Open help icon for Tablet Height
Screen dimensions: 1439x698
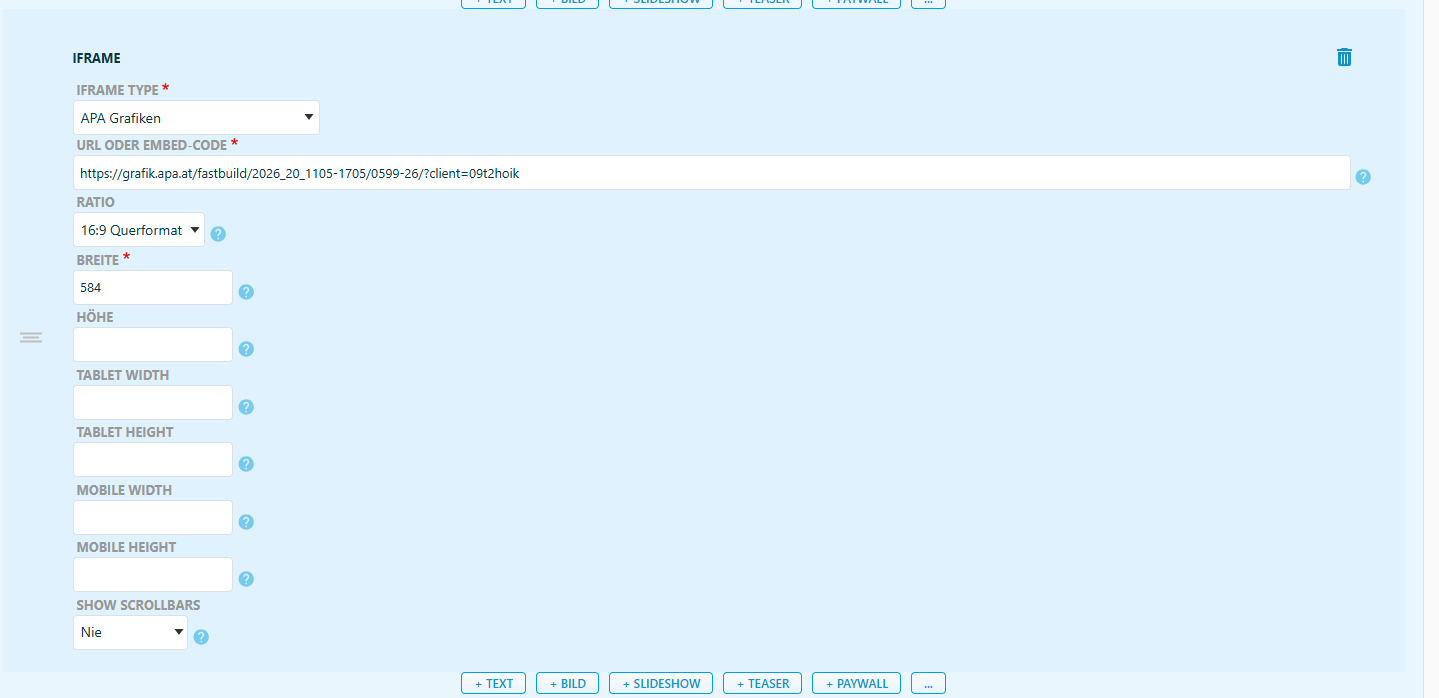[x=246, y=464]
